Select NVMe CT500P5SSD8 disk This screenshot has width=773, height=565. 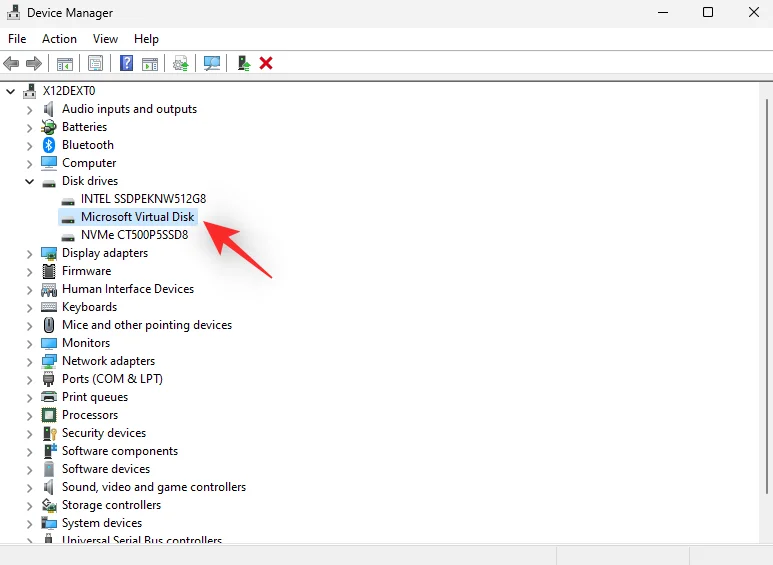[x=135, y=235]
